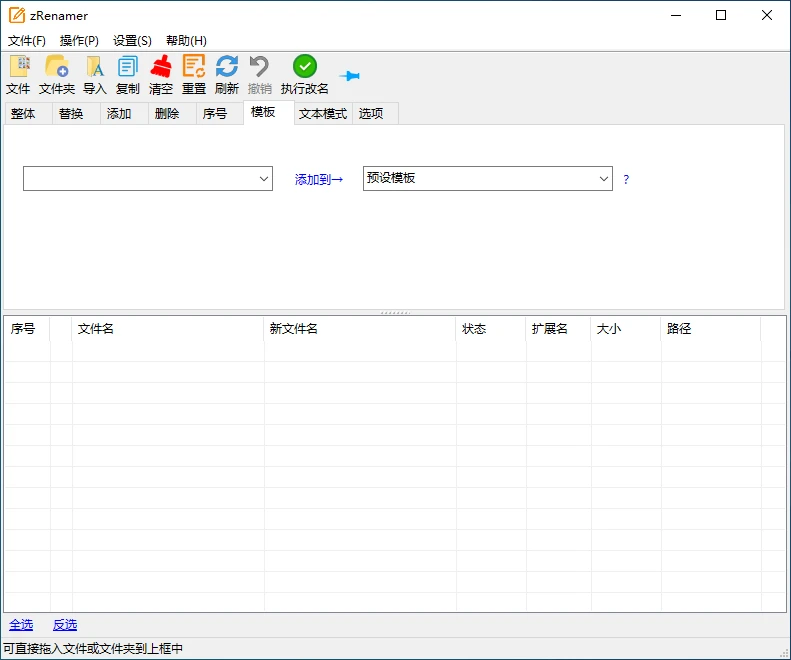
Task: Click the 全选 select all link
Action: click(21, 625)
